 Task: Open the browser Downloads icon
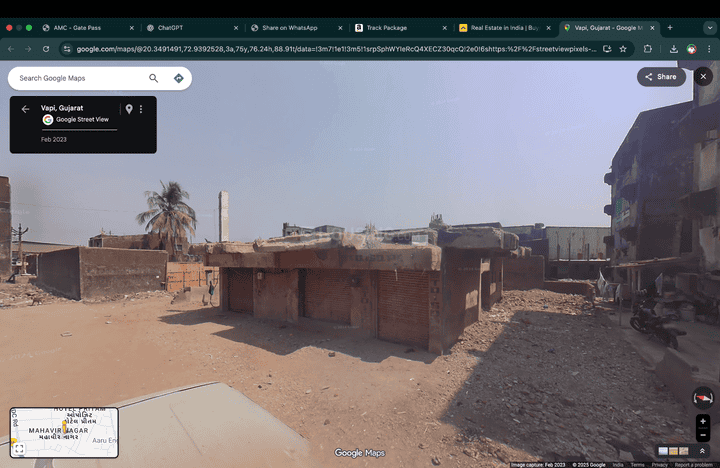pos(674,49)
